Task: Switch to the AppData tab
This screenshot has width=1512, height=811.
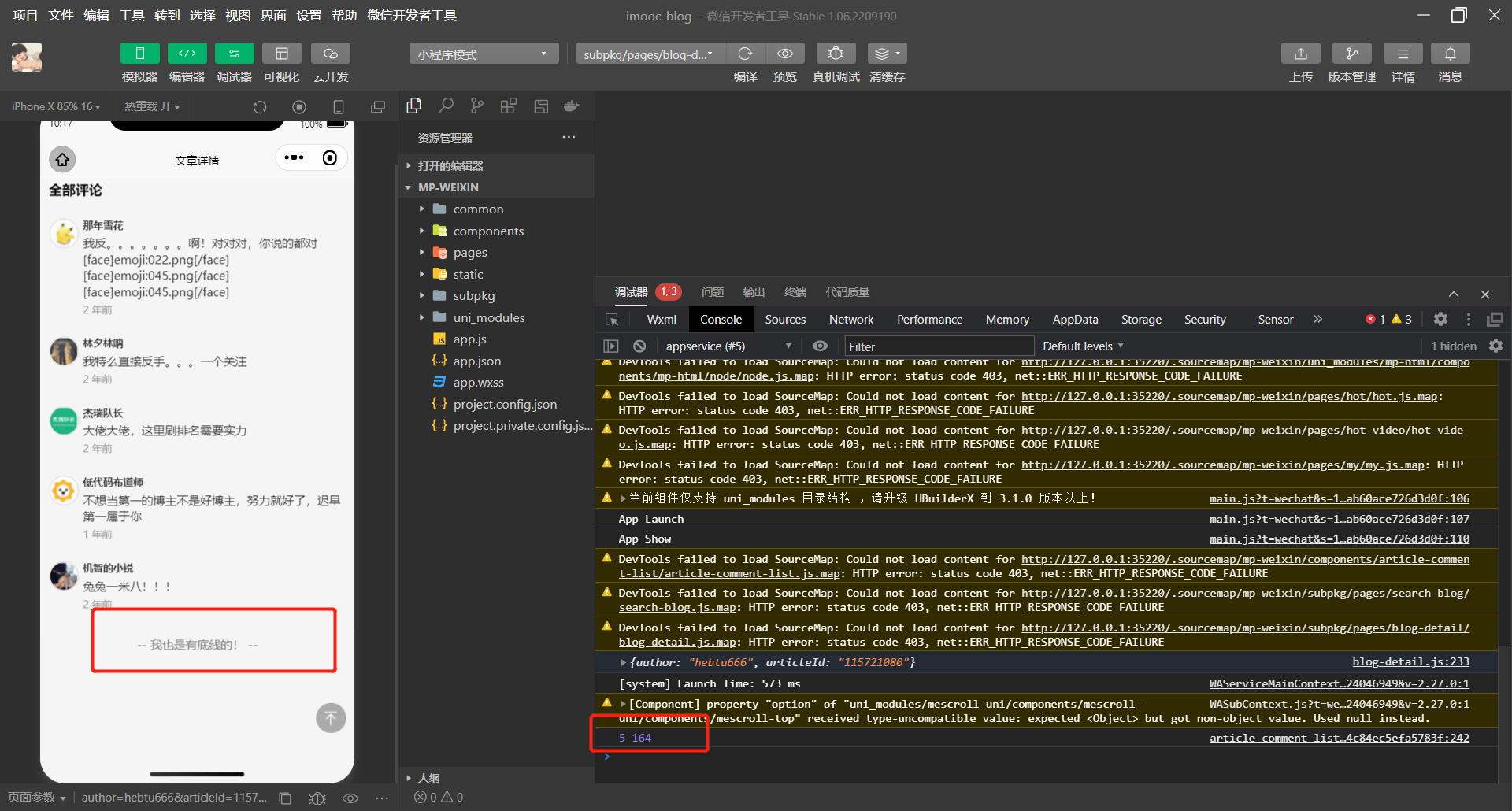Action: point(1075,319)
